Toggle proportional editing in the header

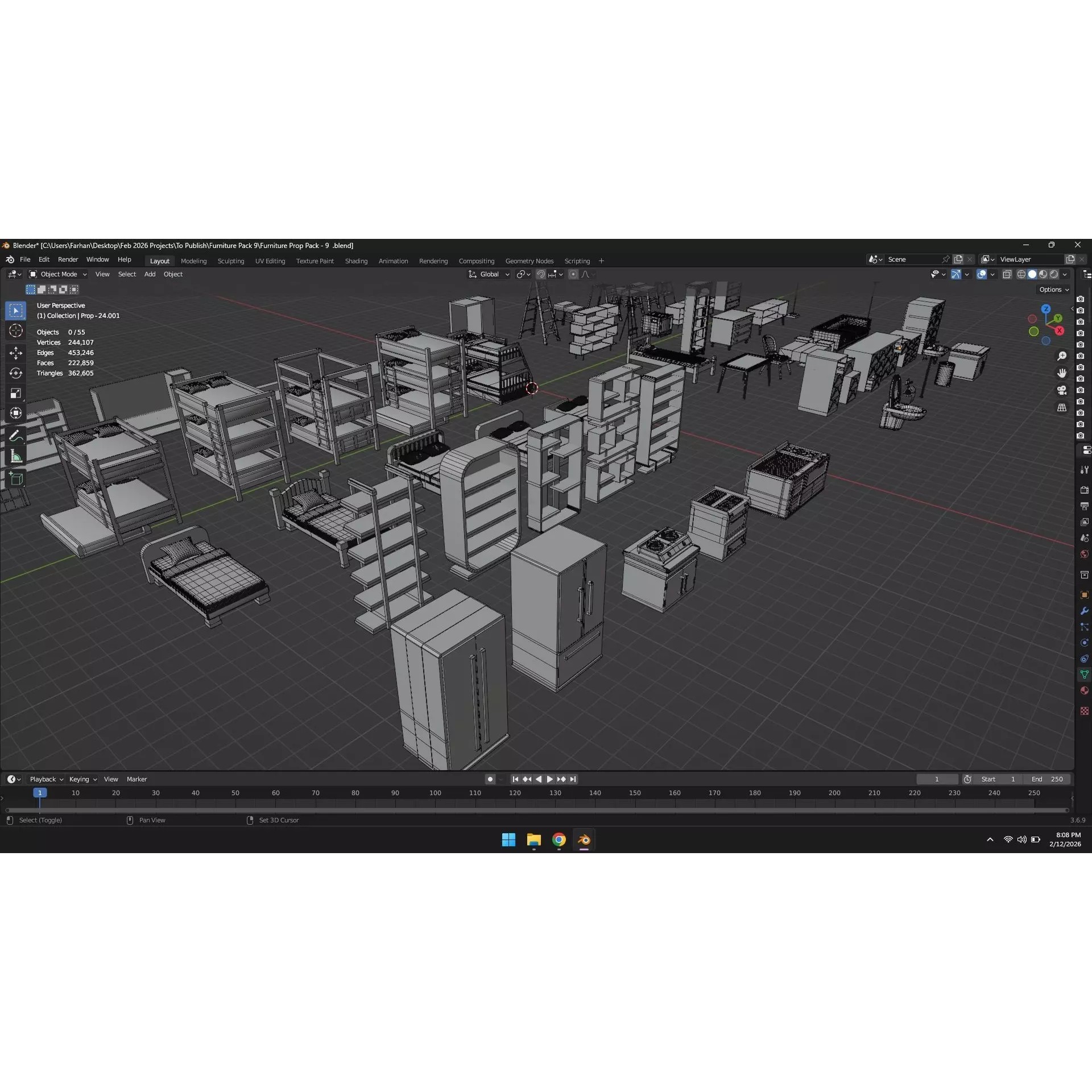coord(573,274)
